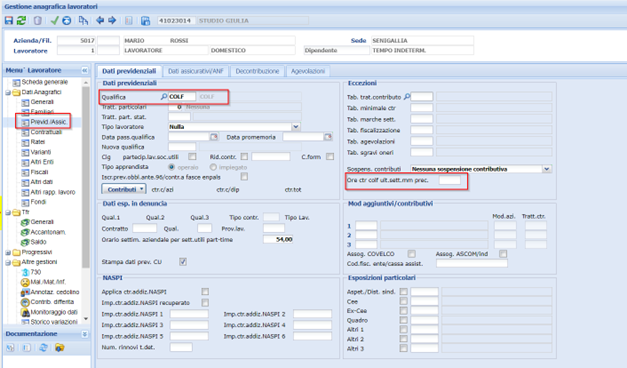The height and width of the screenshot is (368, 627).
Task: Click magnifier lookup icon next to Qualifica
Action: click(x=164, y=96)
